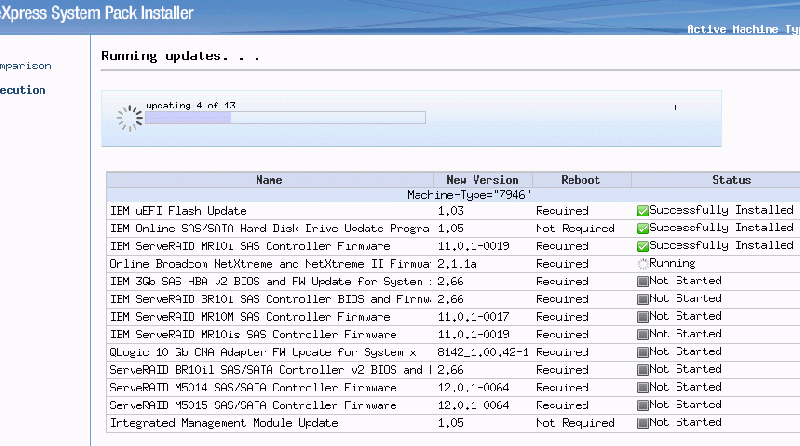Click the Running spinner icon for Broadcom NetXtreme

click(642, 264)
